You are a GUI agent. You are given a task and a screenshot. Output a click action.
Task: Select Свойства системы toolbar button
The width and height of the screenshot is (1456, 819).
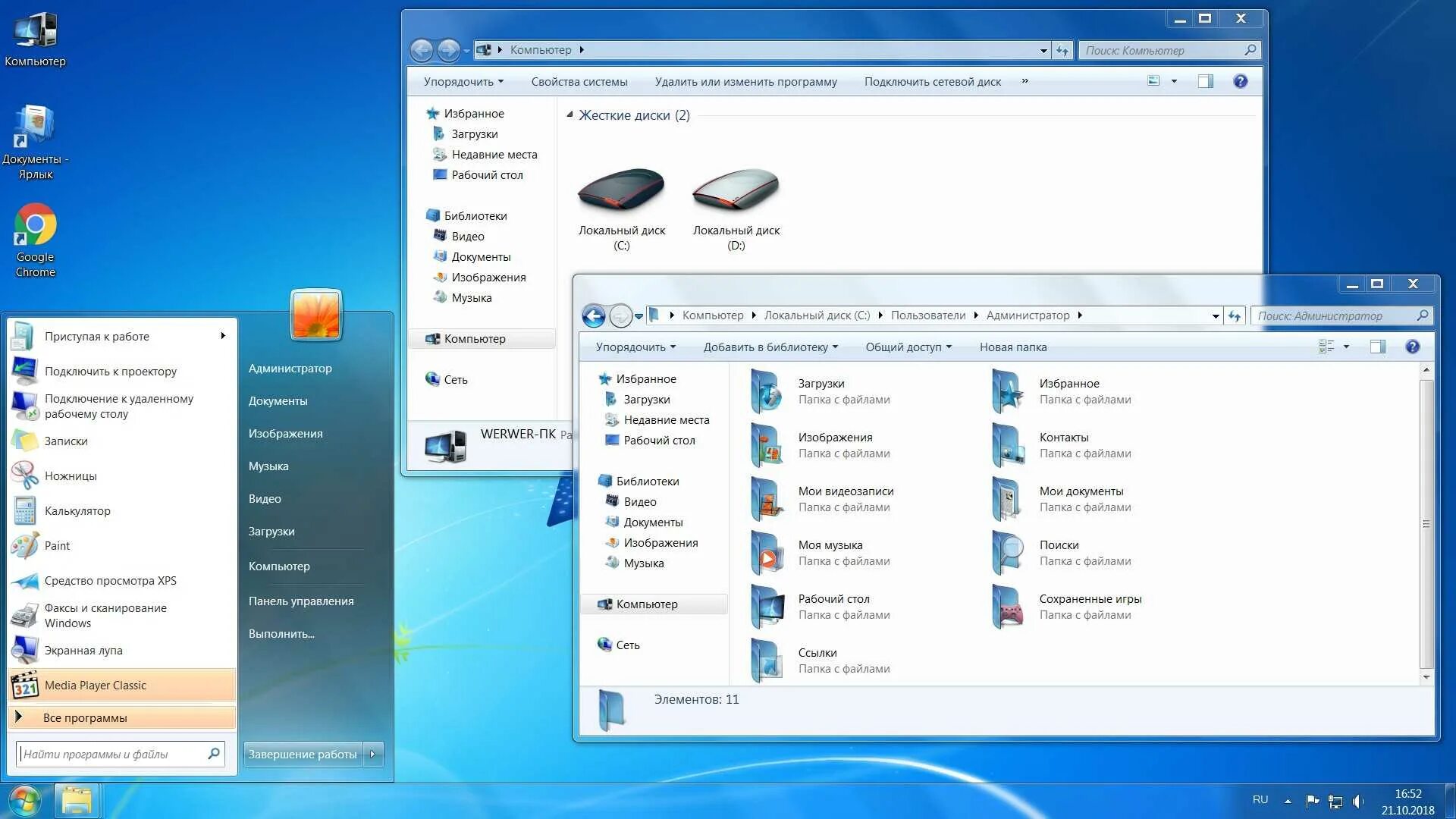click(x=579, y=81)
